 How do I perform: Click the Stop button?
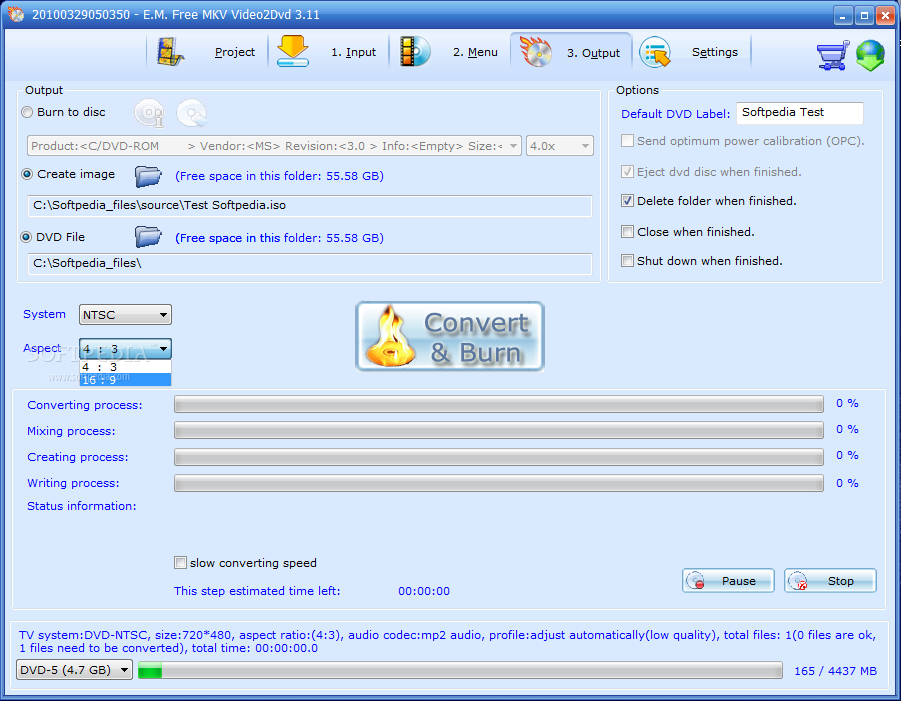(830, 581)
